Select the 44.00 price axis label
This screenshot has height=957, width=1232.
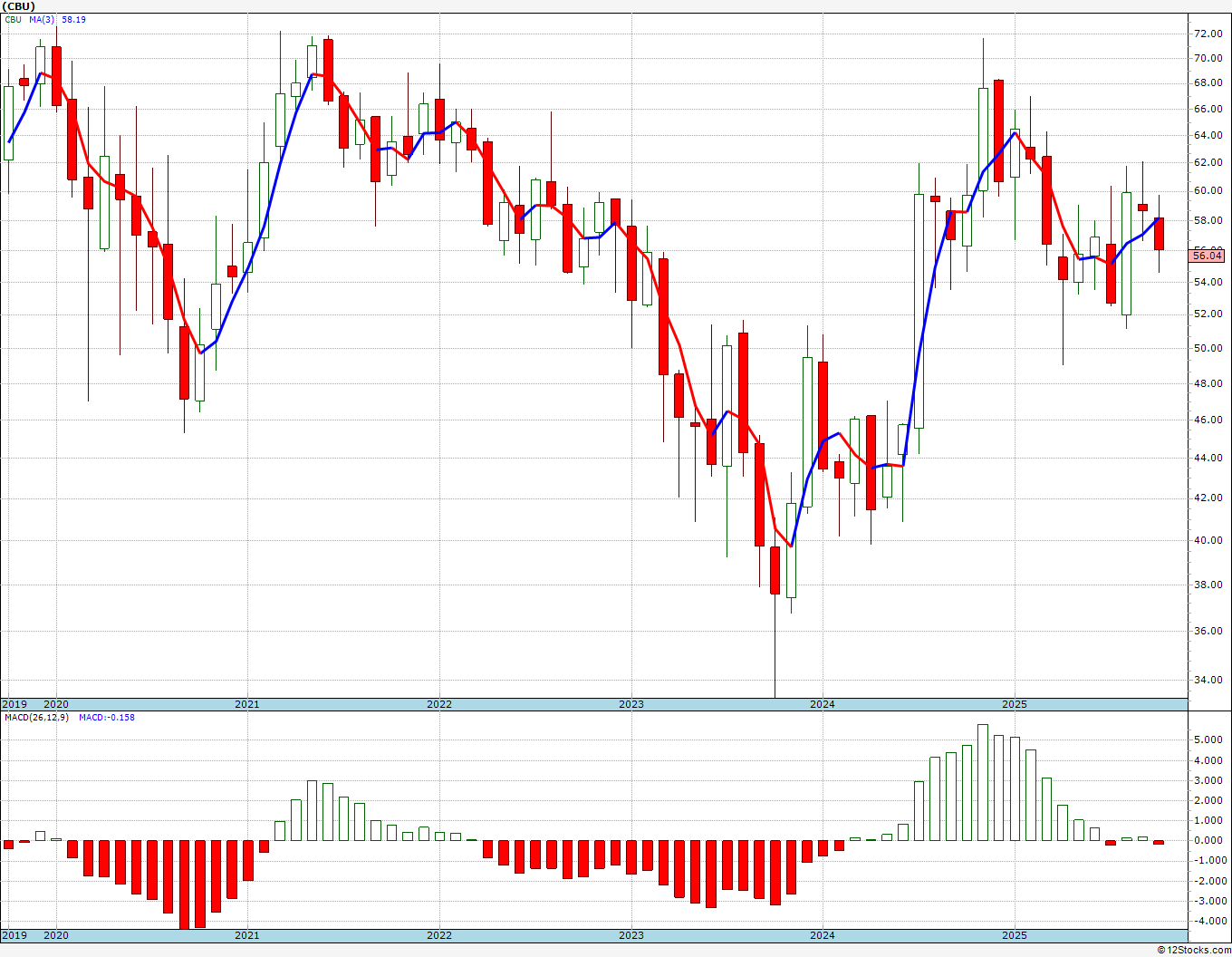pyautogui.click(x=1208, y=458)
